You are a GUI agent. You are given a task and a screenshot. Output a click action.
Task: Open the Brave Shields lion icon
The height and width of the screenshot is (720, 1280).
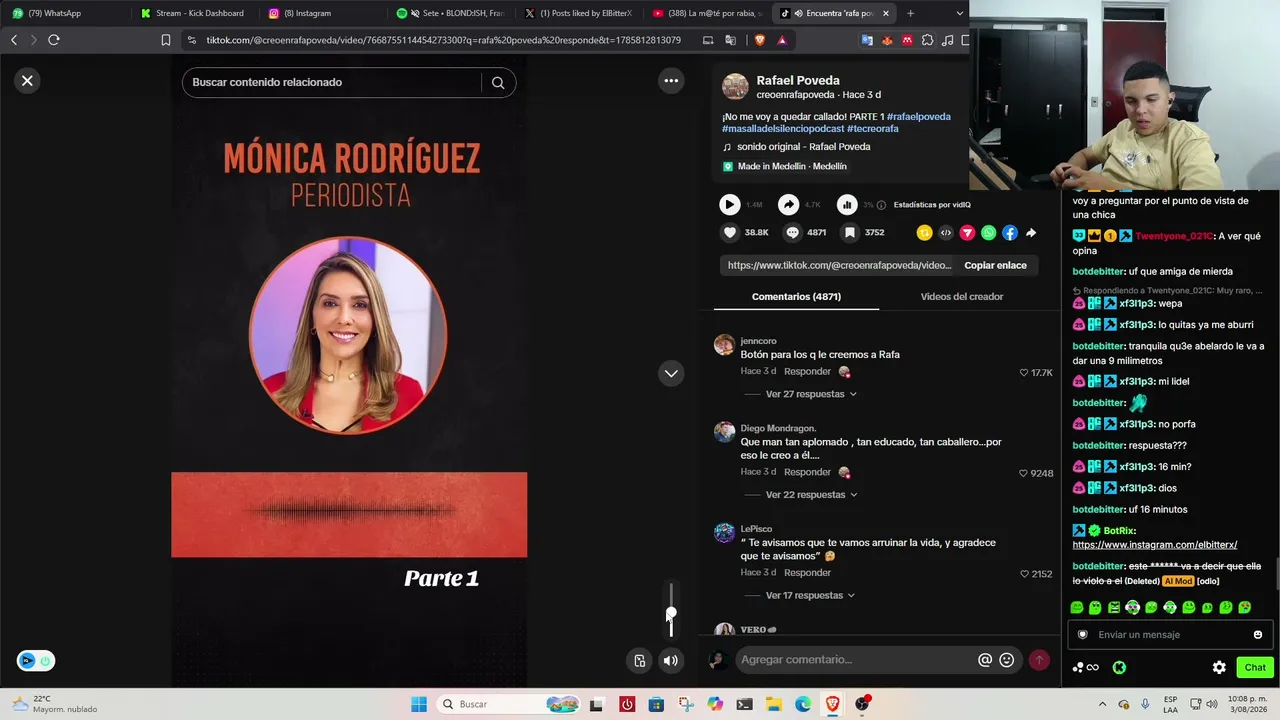758,40
